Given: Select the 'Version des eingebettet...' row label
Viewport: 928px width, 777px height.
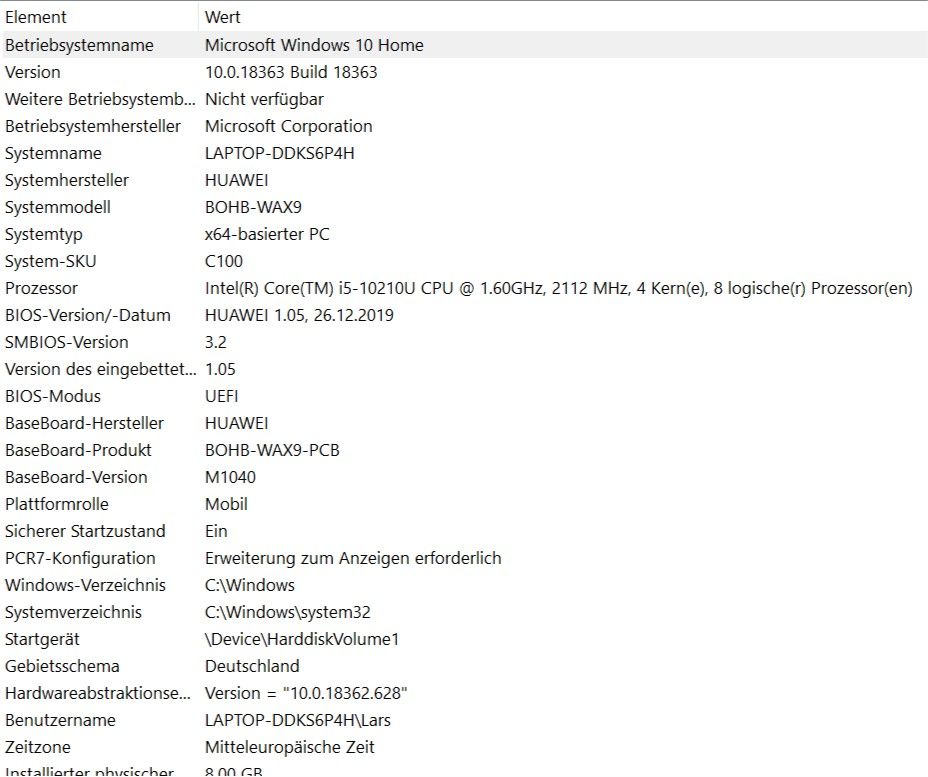Looking at the screenshot, I should click(x=101, y=369).
